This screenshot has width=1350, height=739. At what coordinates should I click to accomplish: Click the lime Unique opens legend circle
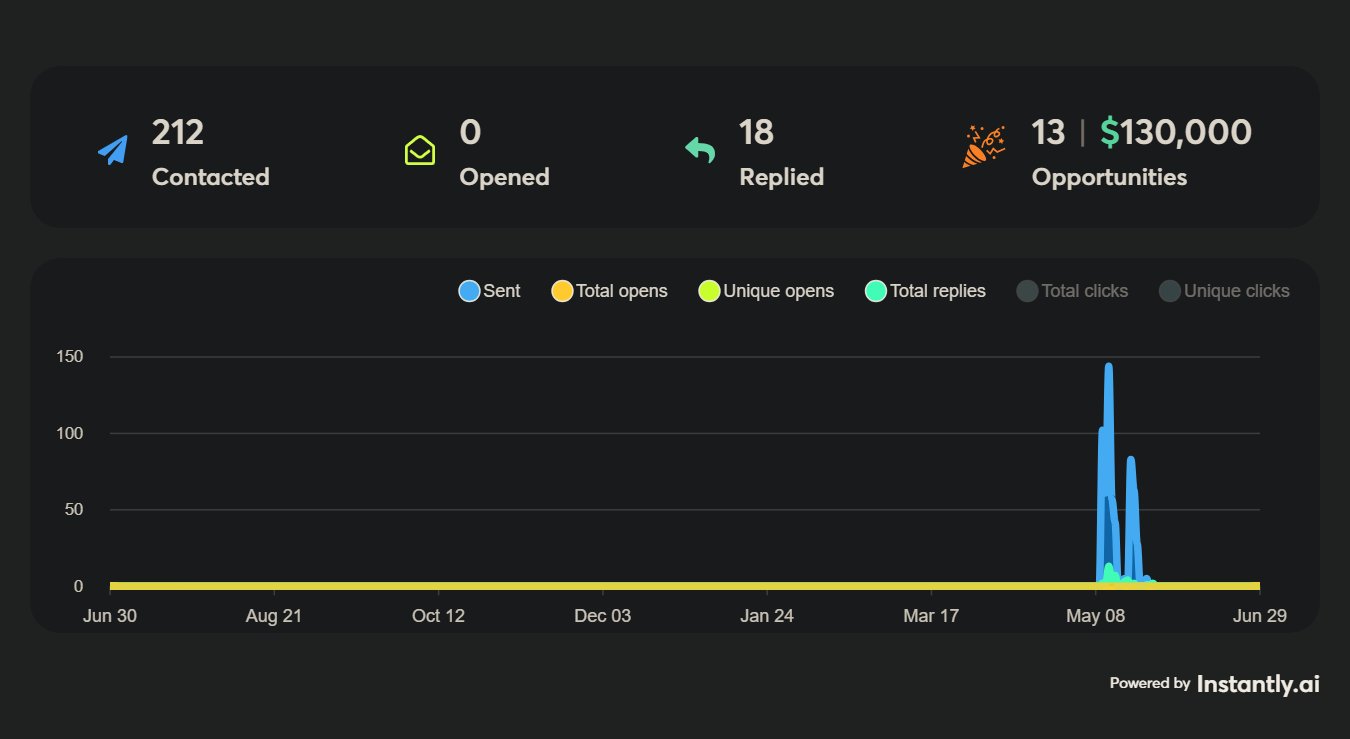coord(709,291)
